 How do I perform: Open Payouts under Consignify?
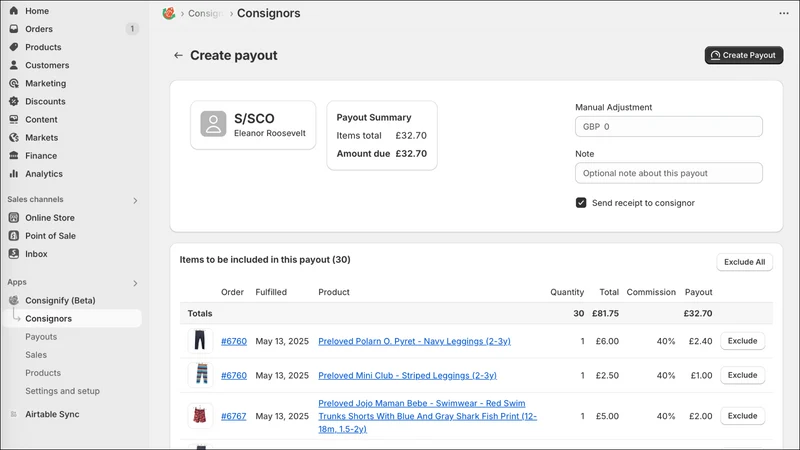point(41,337)
